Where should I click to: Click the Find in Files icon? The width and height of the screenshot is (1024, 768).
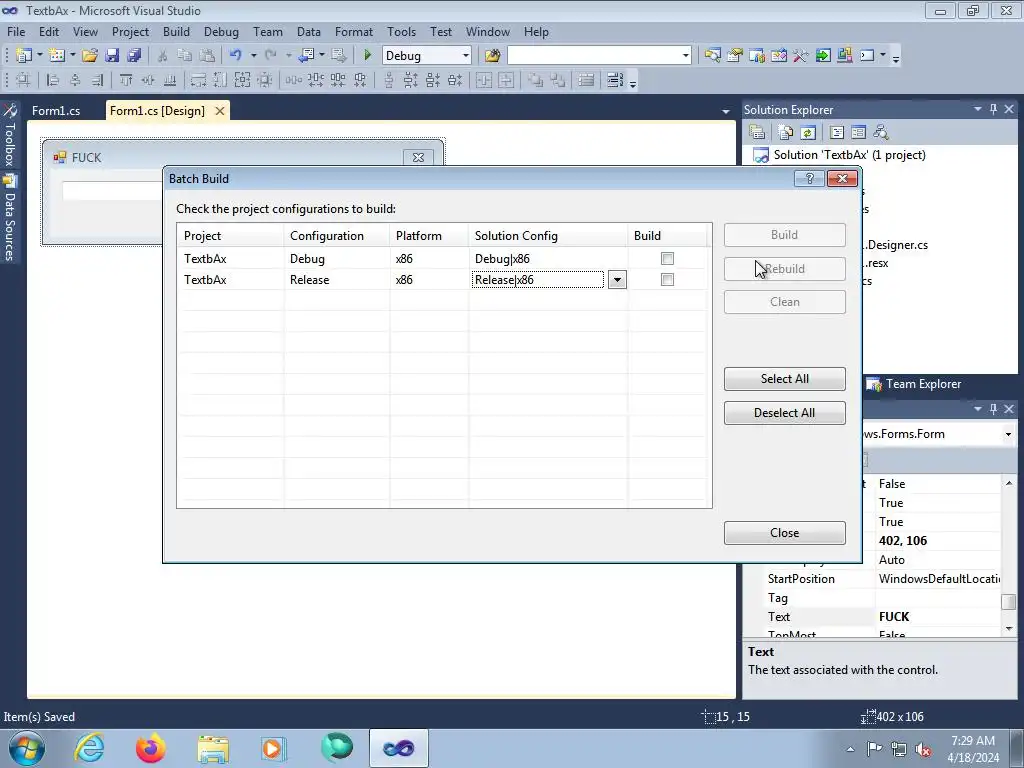tap(492, 56)
